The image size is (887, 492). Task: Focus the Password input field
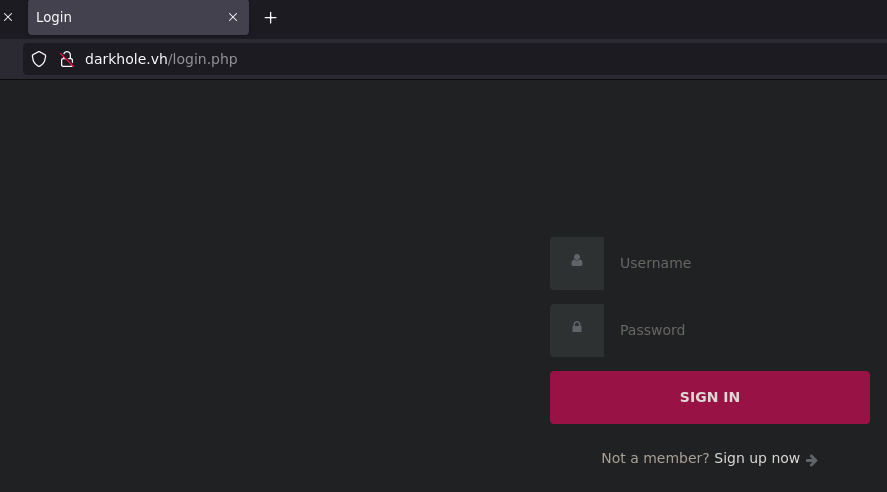point(740,330)
